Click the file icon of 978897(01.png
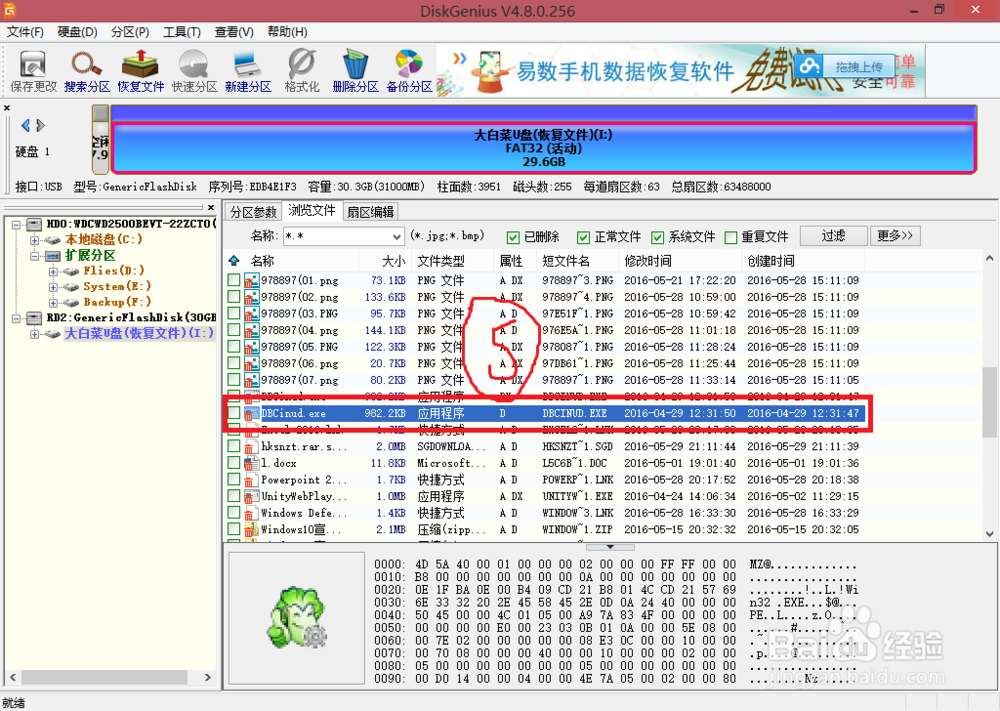The height and width of the screenshot is (711, 1000). tap(251, 280)
